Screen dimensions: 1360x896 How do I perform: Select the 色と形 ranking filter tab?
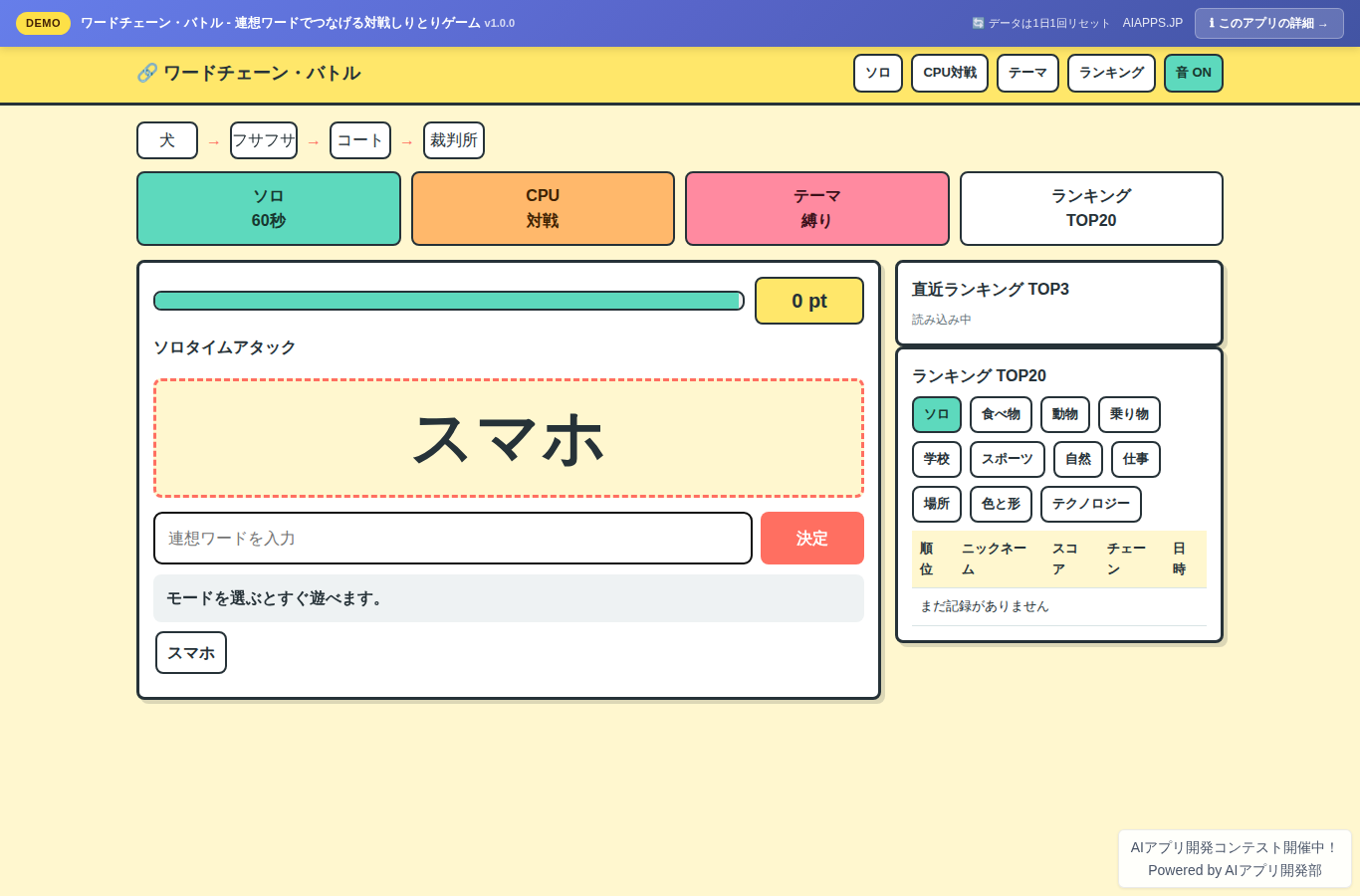[1001, 504]
